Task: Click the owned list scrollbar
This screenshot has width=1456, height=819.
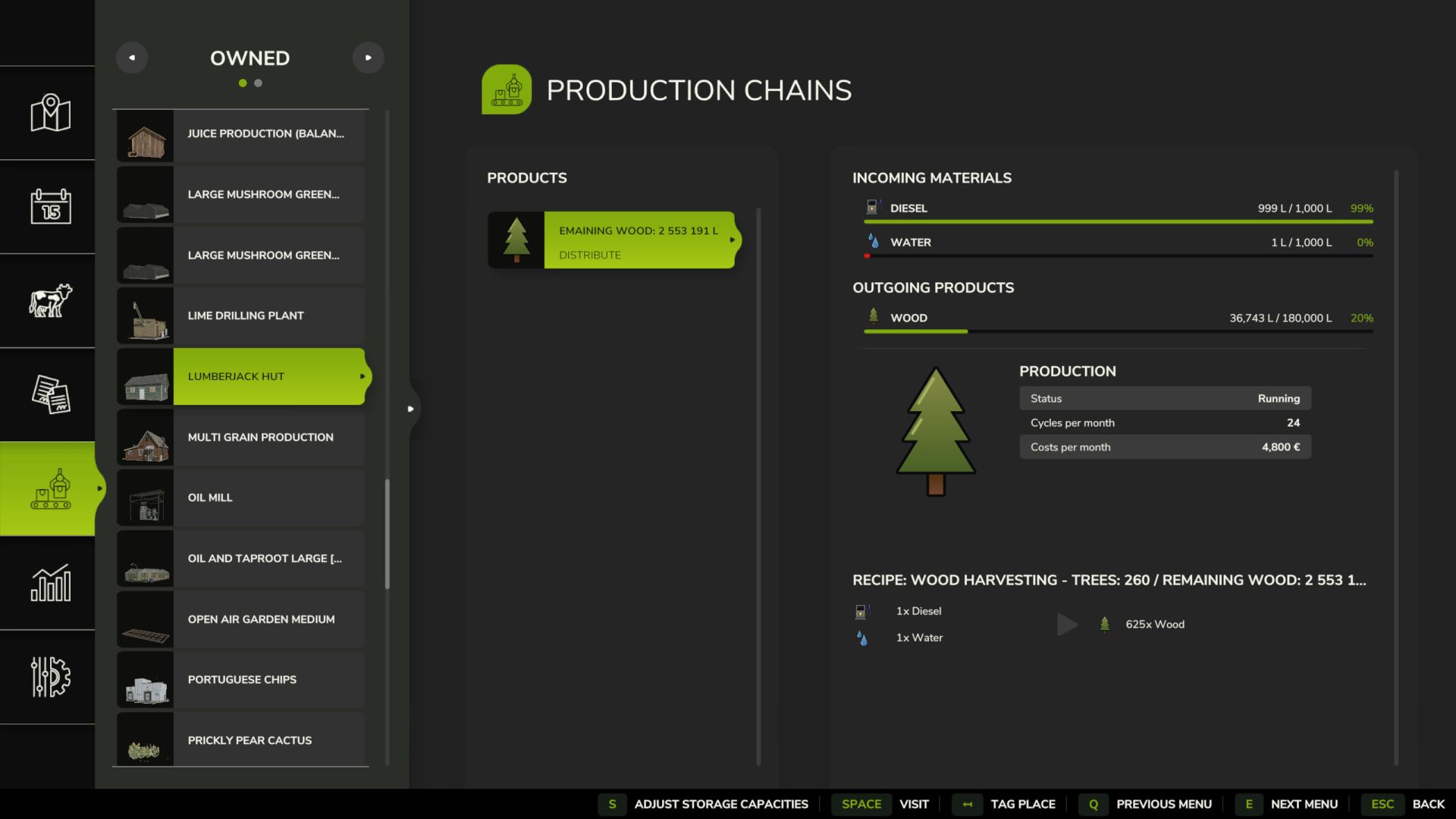Action: (x=388, y=534)
